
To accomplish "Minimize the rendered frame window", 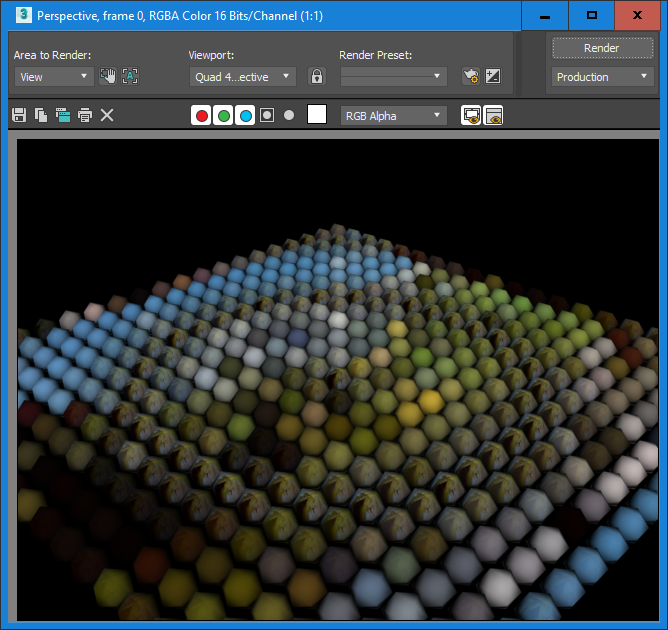I will click(544, 16).
